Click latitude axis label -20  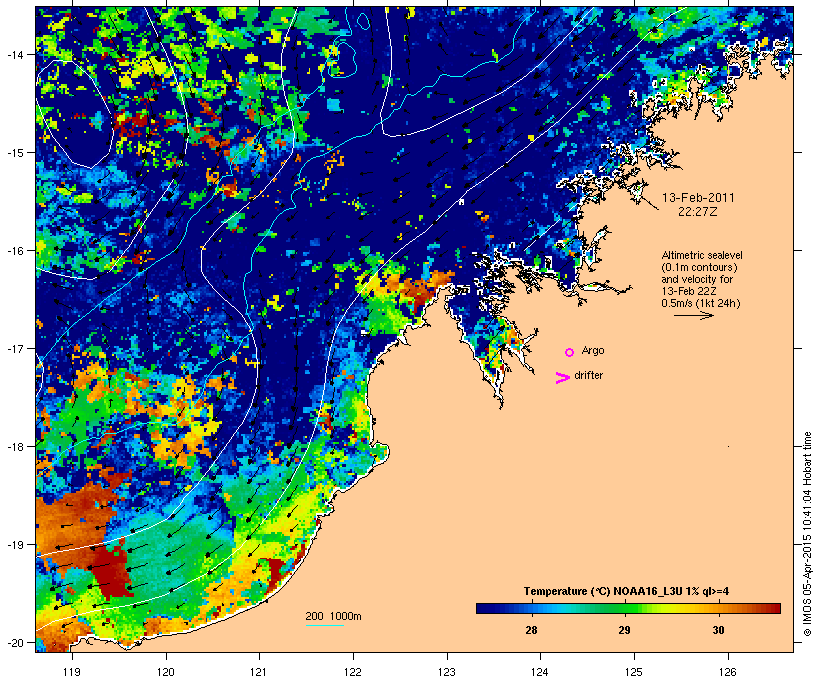14,642
